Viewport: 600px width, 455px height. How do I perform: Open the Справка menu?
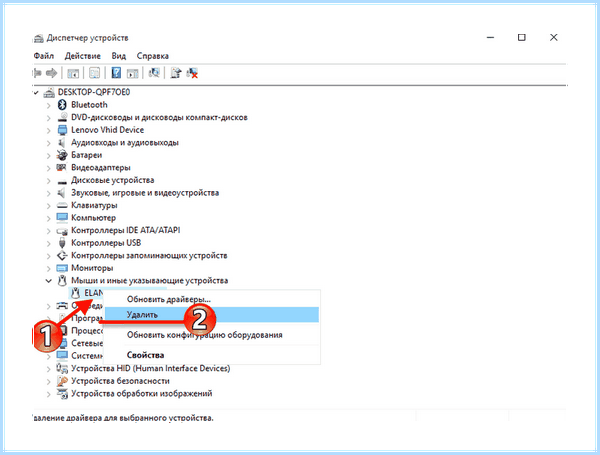coord(153,56)
